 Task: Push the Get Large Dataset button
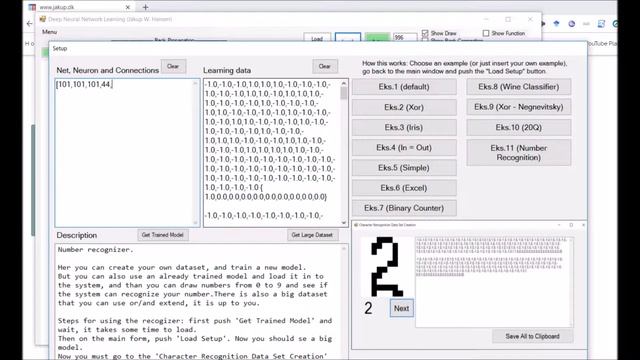coord(312,235)
